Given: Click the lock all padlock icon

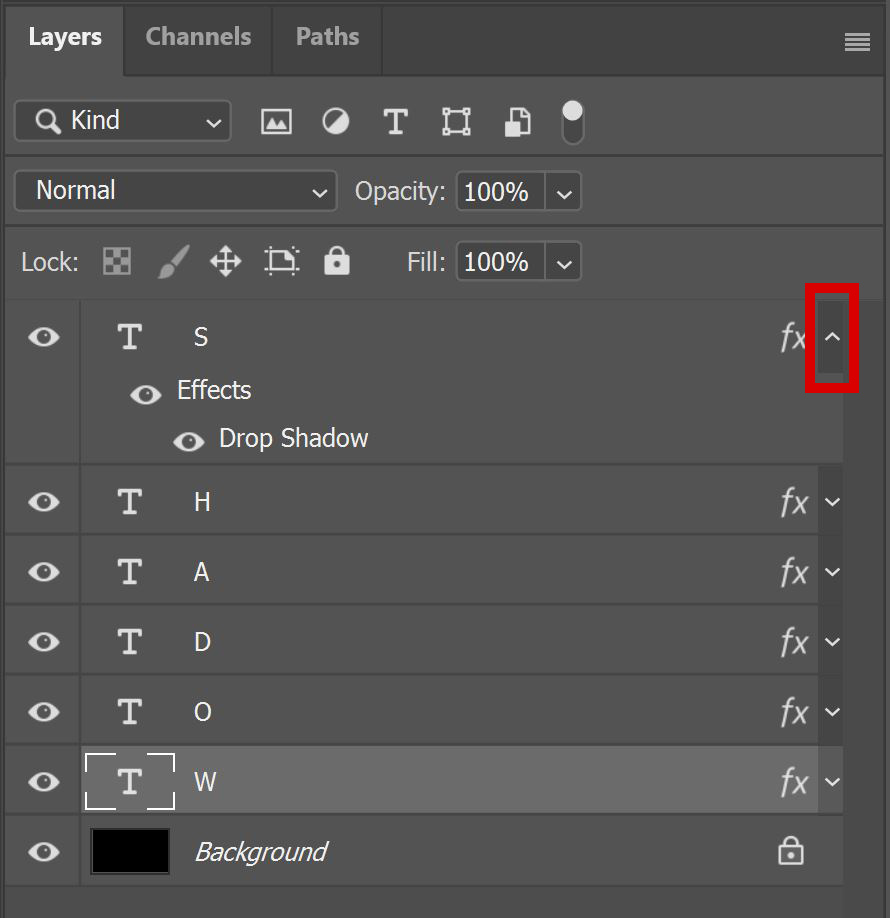Looking at the screenshot, I should point(337,261).
